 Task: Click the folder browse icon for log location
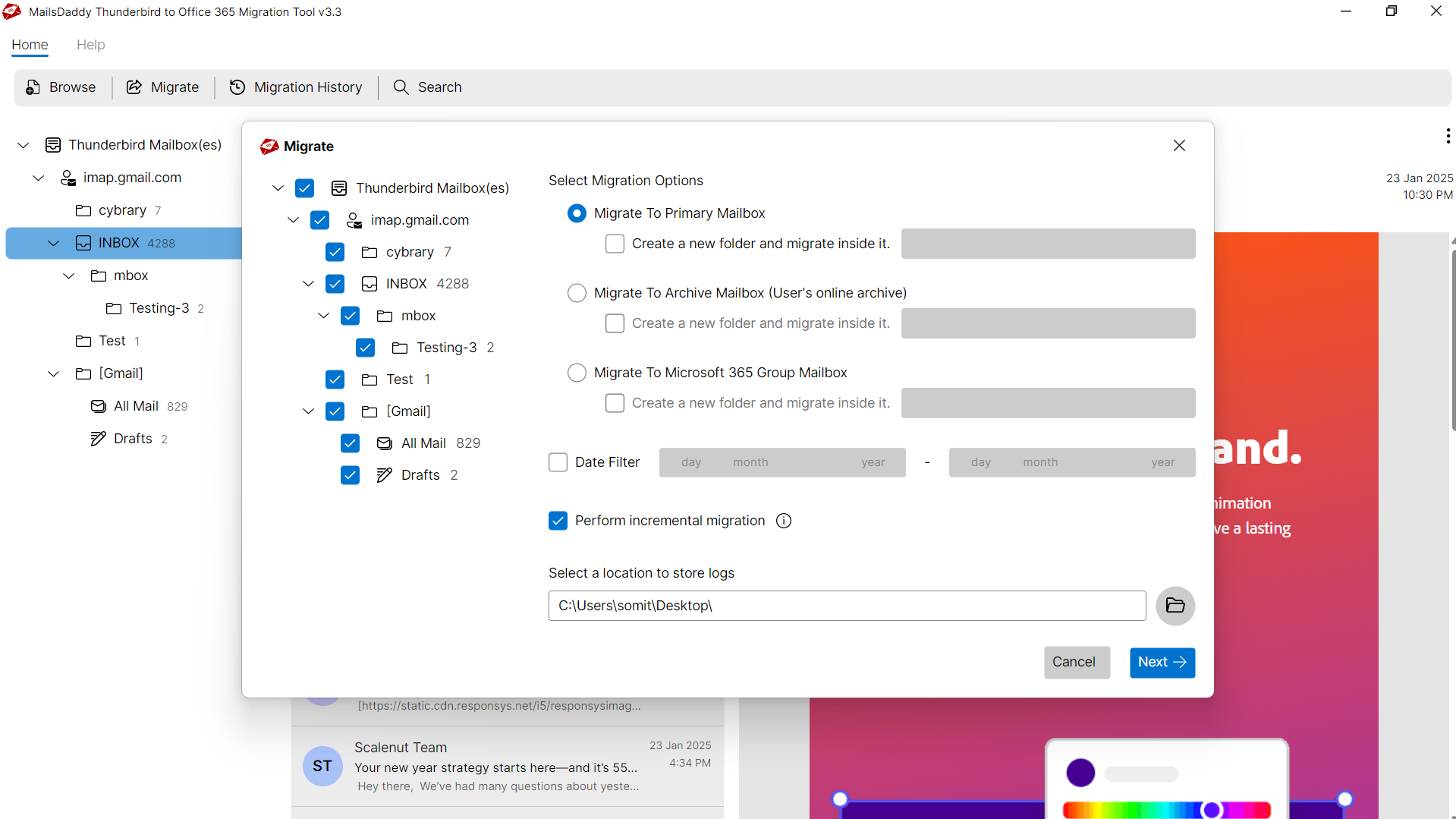click(x=1175, y=606)
